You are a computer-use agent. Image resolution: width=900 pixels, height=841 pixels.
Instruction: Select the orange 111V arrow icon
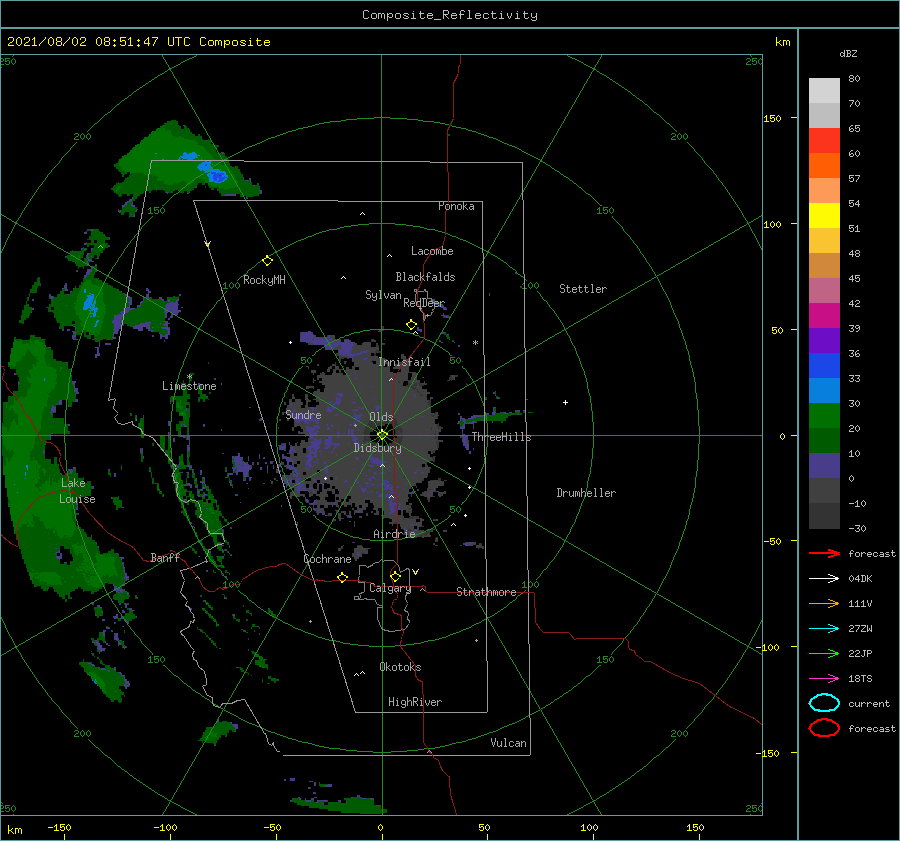click(824, 603)
